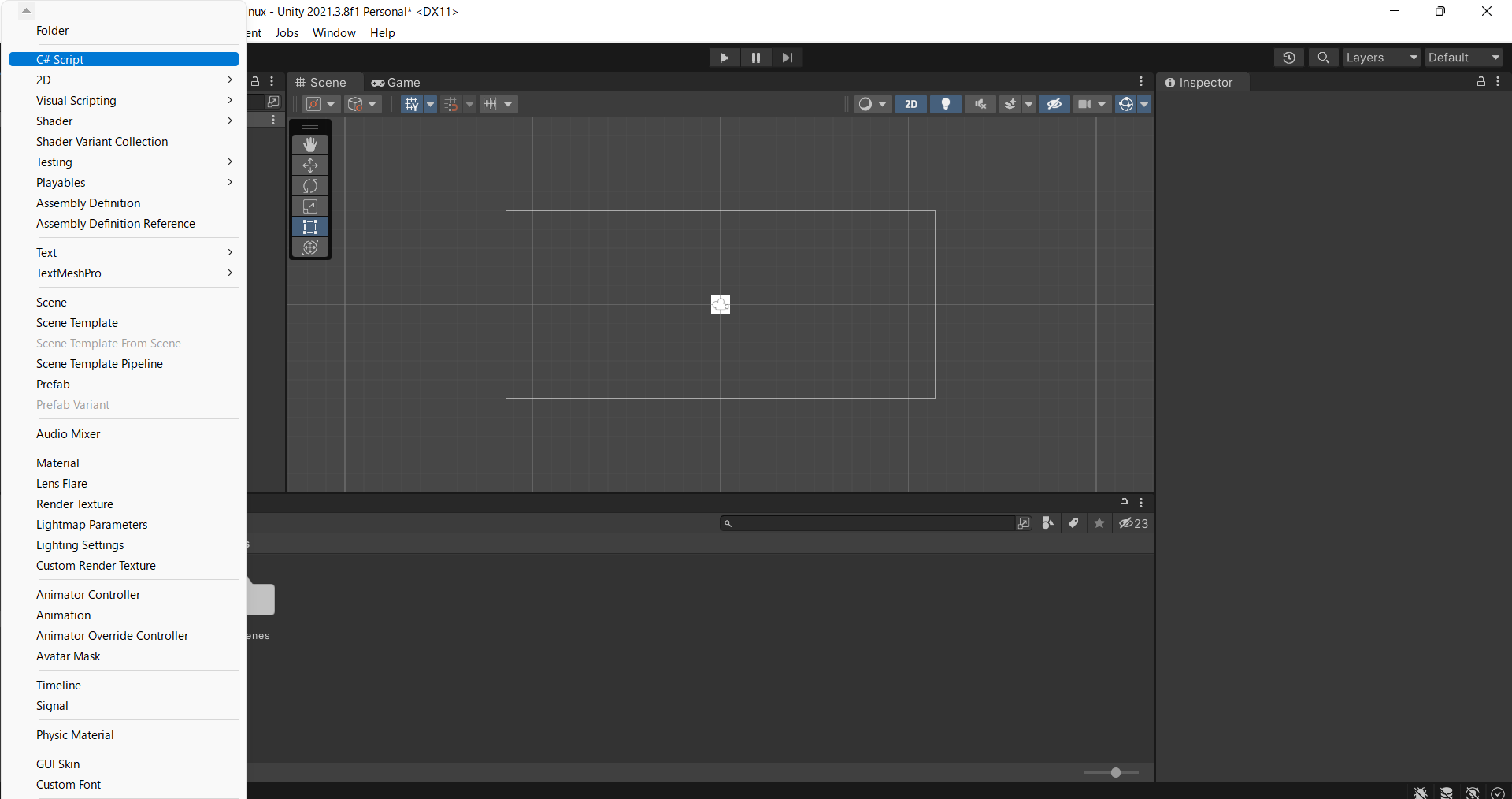
Task: Click the debugger bug icon in status bar
Action: coord(1421,793)
